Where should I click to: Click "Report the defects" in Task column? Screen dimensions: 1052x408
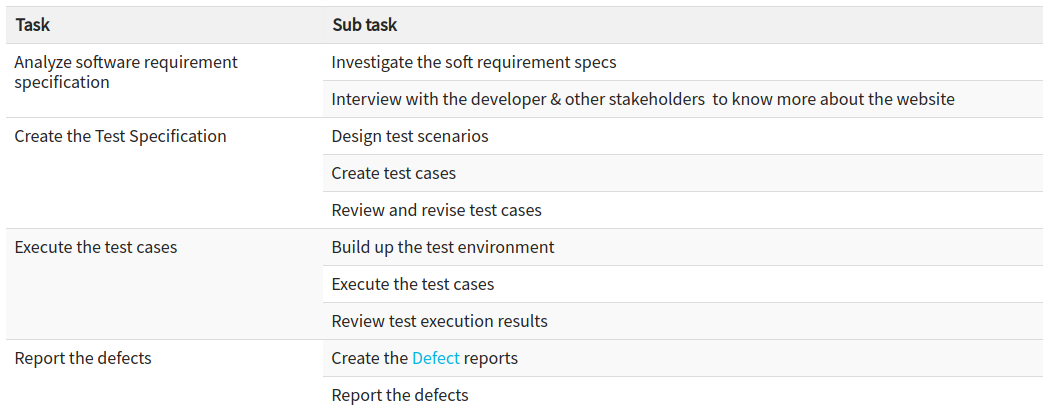tap(83, 358)
